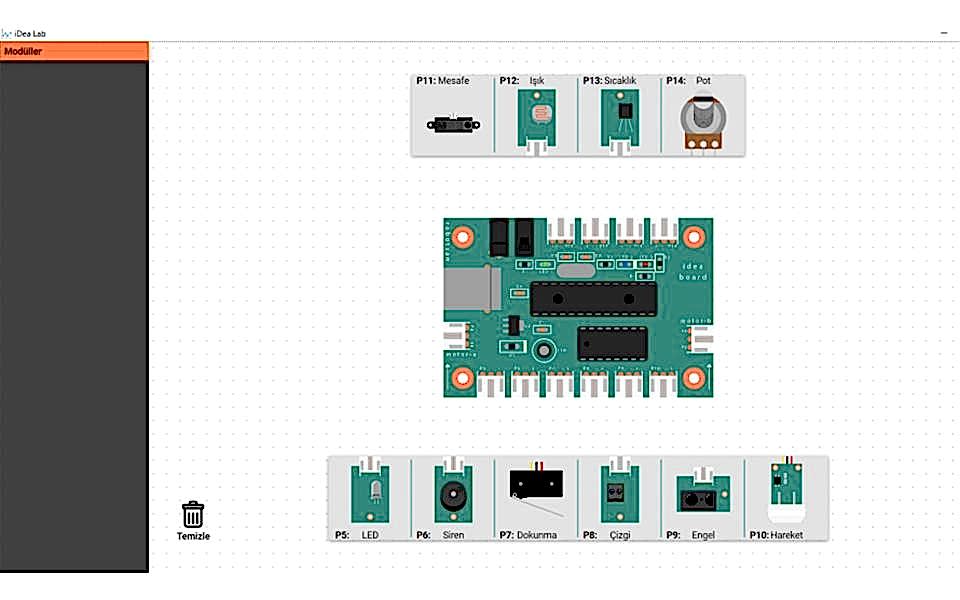
Task: Open the Modüller tab
Action: (x=74, y=51)
